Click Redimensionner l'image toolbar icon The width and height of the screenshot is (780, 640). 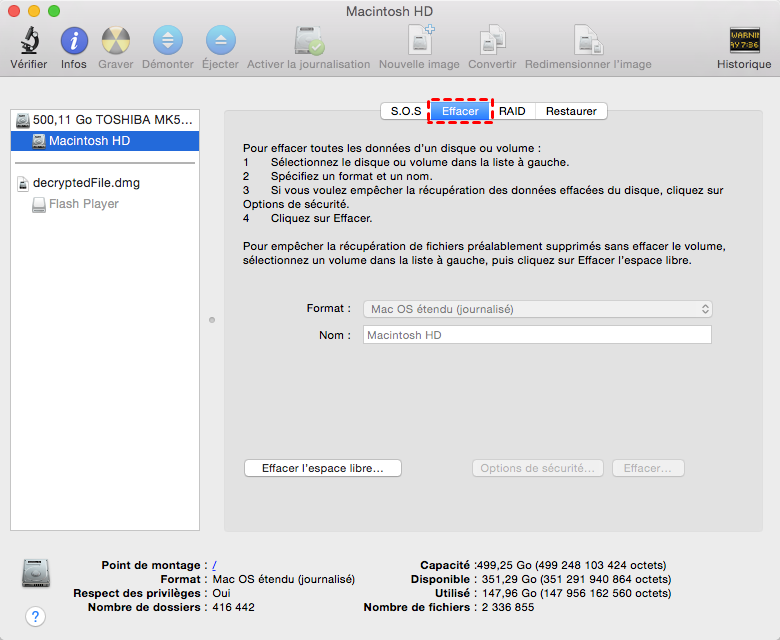[587, 41]
